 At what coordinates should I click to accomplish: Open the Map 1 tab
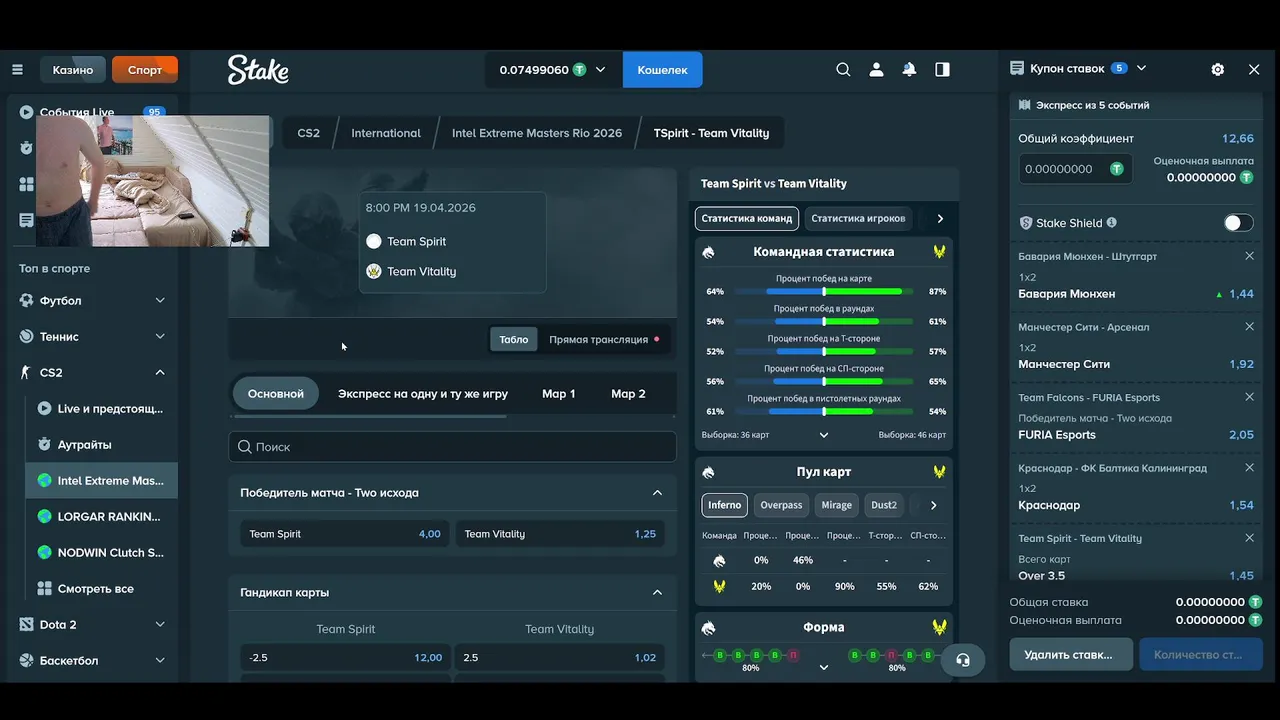559,393
